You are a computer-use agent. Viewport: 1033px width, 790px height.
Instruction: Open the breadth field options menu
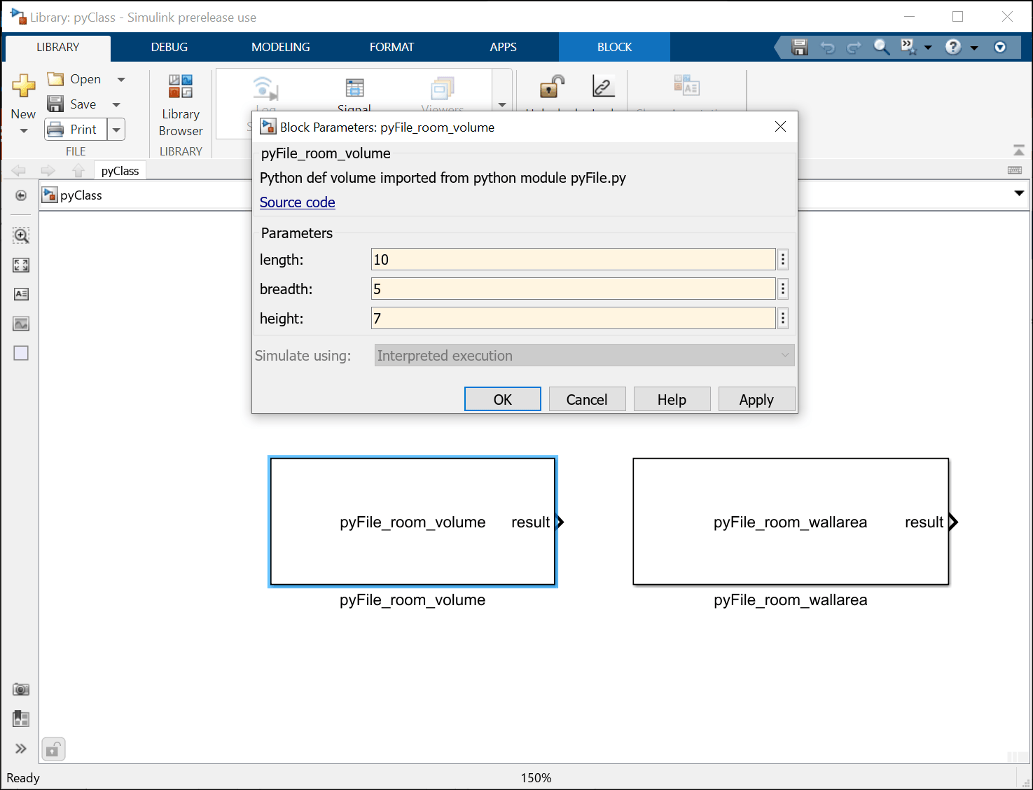[783, 289]
